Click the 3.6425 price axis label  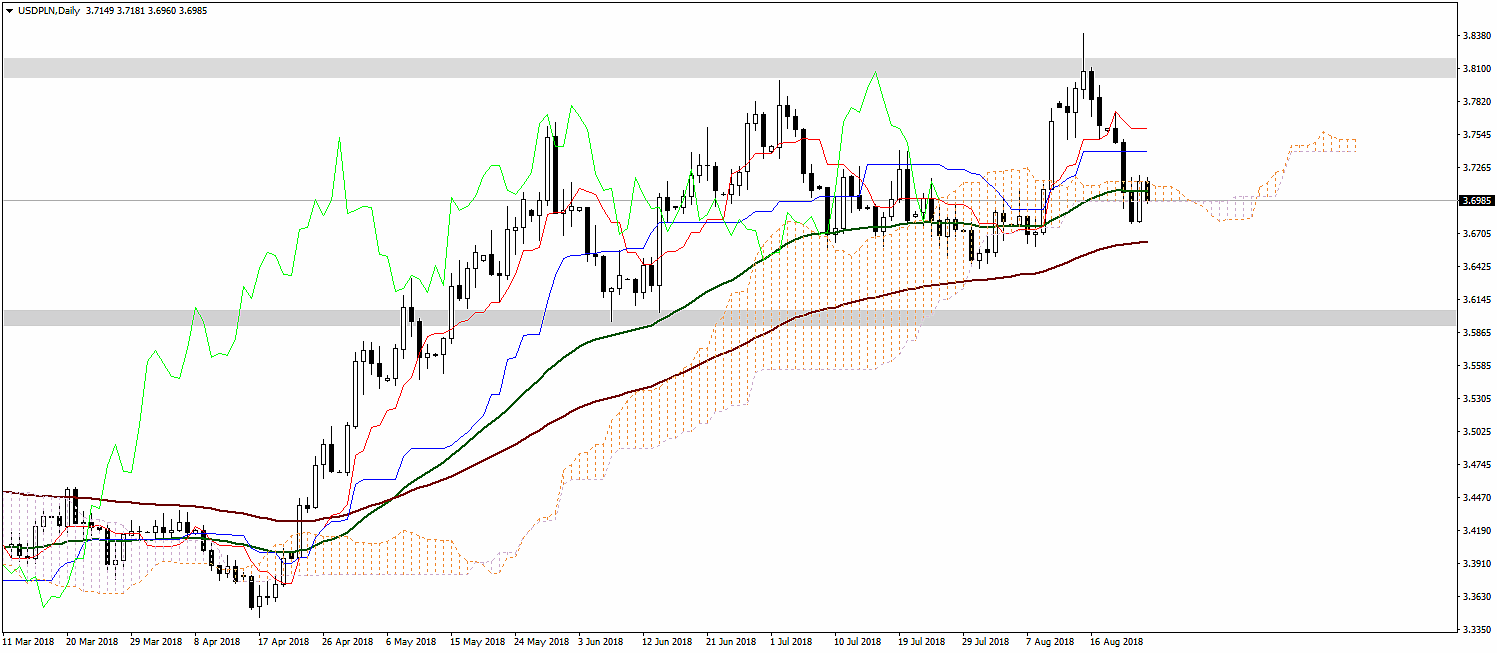[1476, 266]
